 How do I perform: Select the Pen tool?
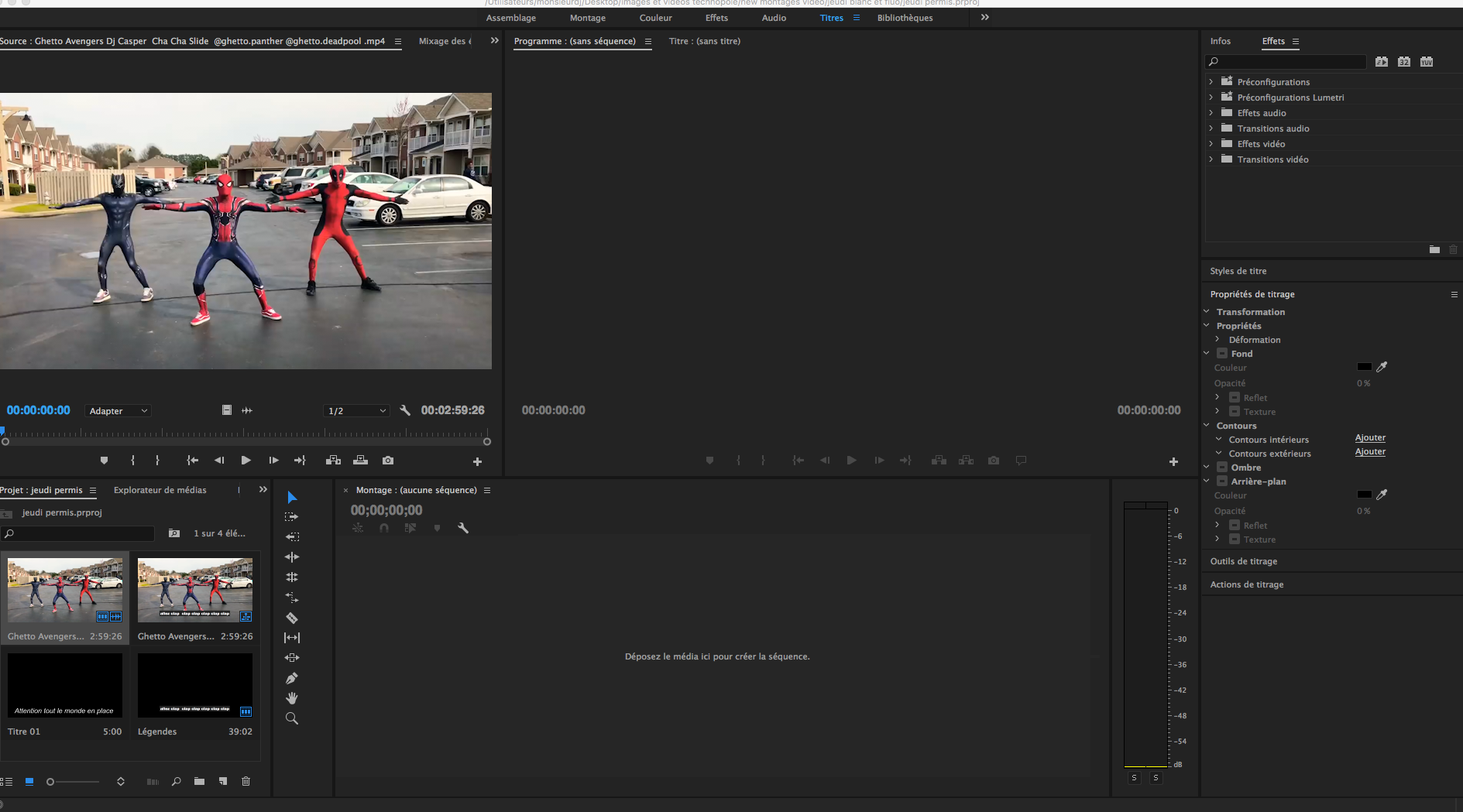point(292,678)
